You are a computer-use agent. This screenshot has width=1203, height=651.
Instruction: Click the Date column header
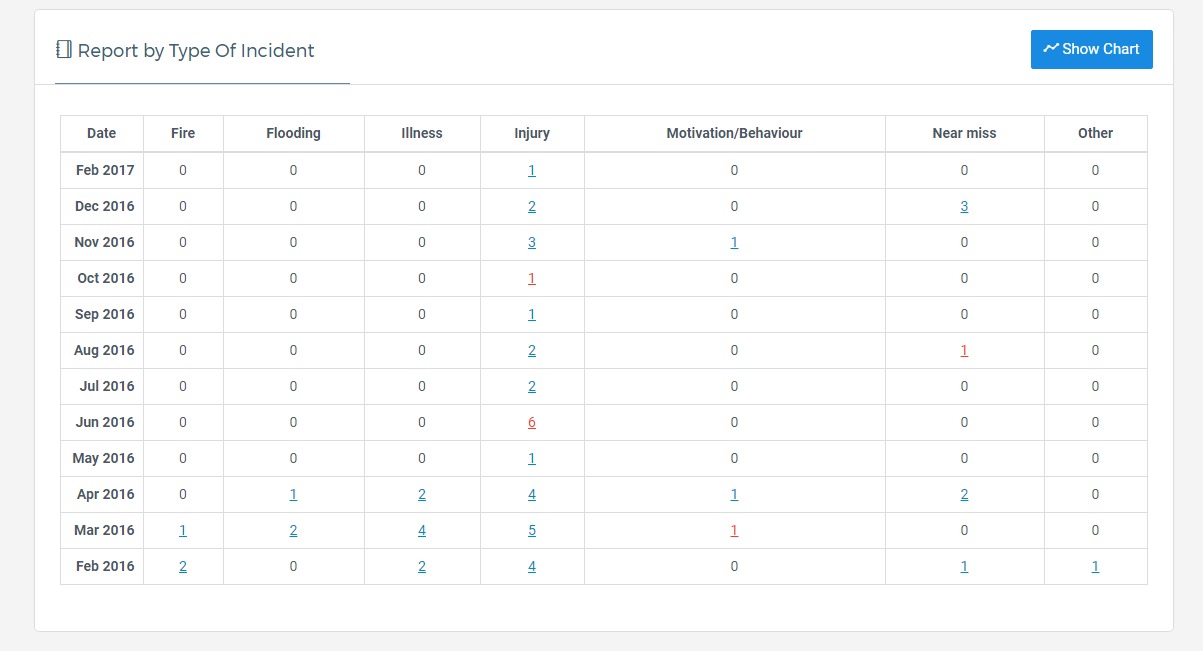coord(101,133)
